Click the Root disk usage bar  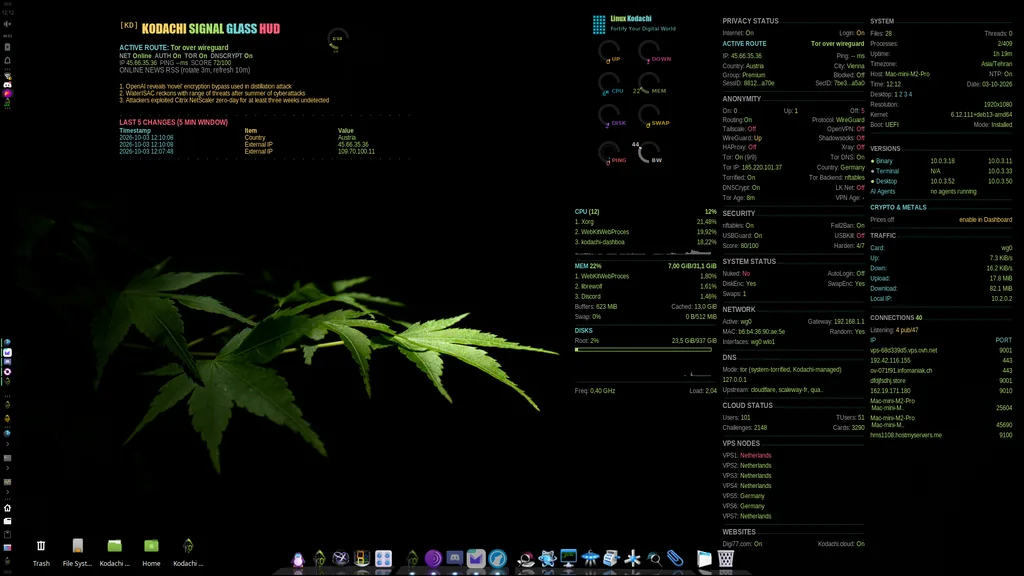pyautogui.click(x=643, y=349)
